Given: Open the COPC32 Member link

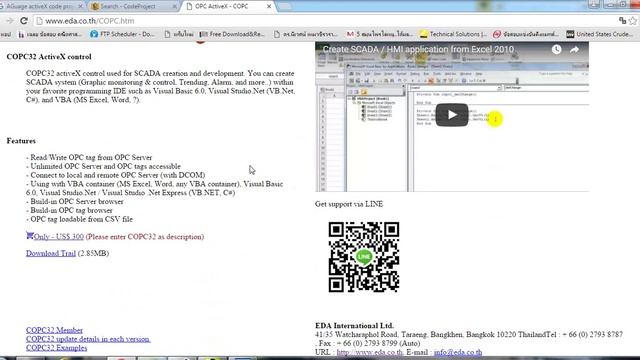Looking at the screenshot, I should (54, 330).
